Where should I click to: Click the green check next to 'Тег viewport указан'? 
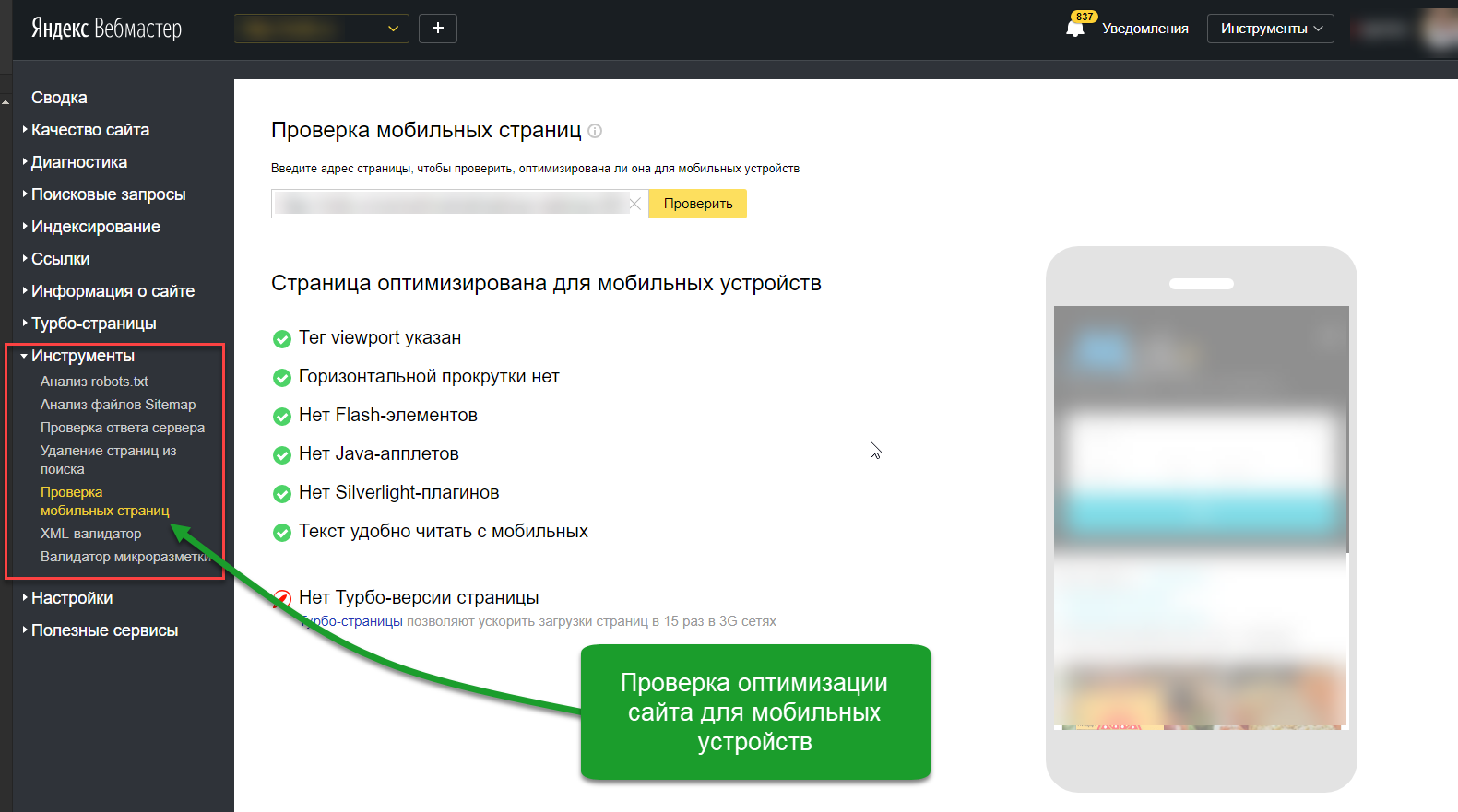282,339
